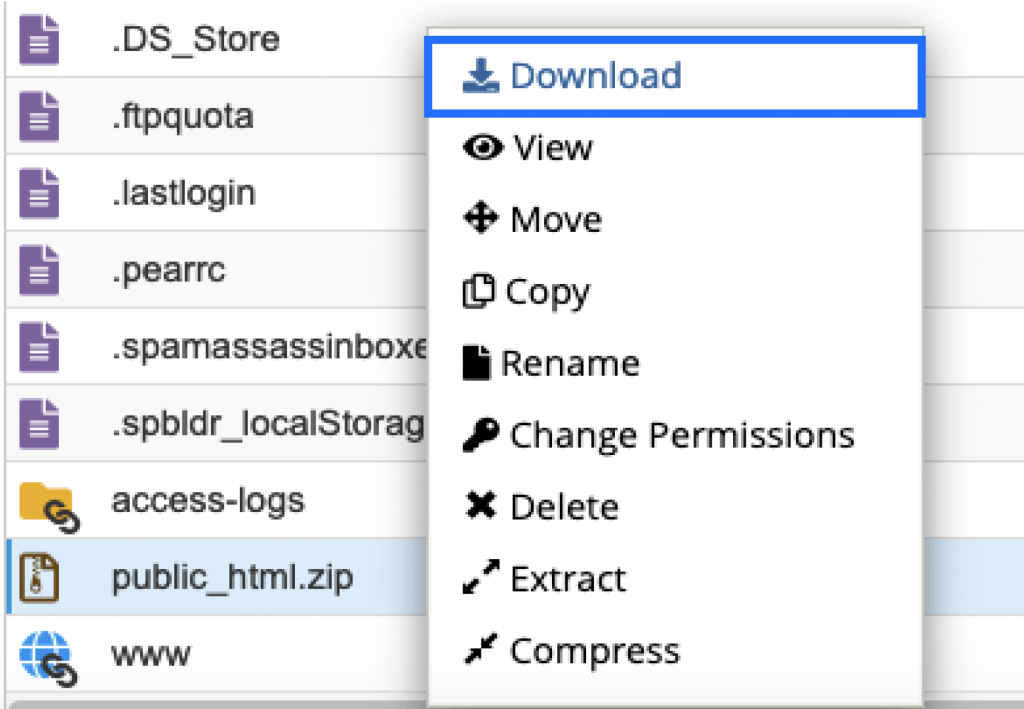Select the public_html.zip file name

pyautogui.click(x=231, y=577)
